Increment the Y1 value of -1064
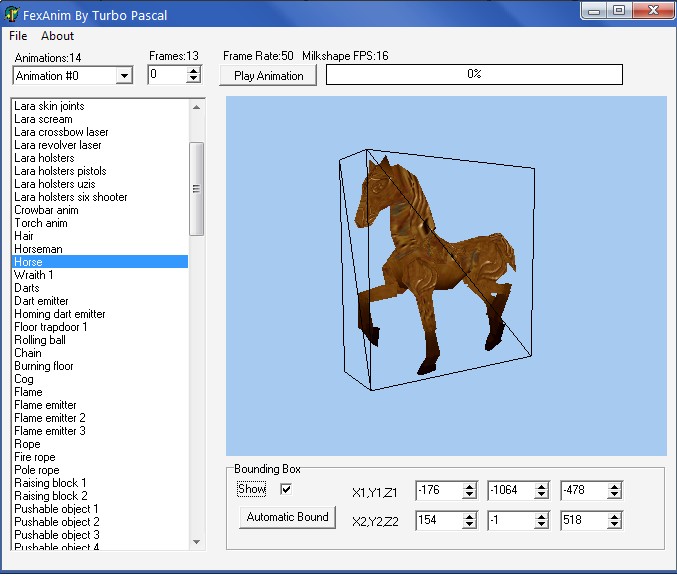 [542, 487]
